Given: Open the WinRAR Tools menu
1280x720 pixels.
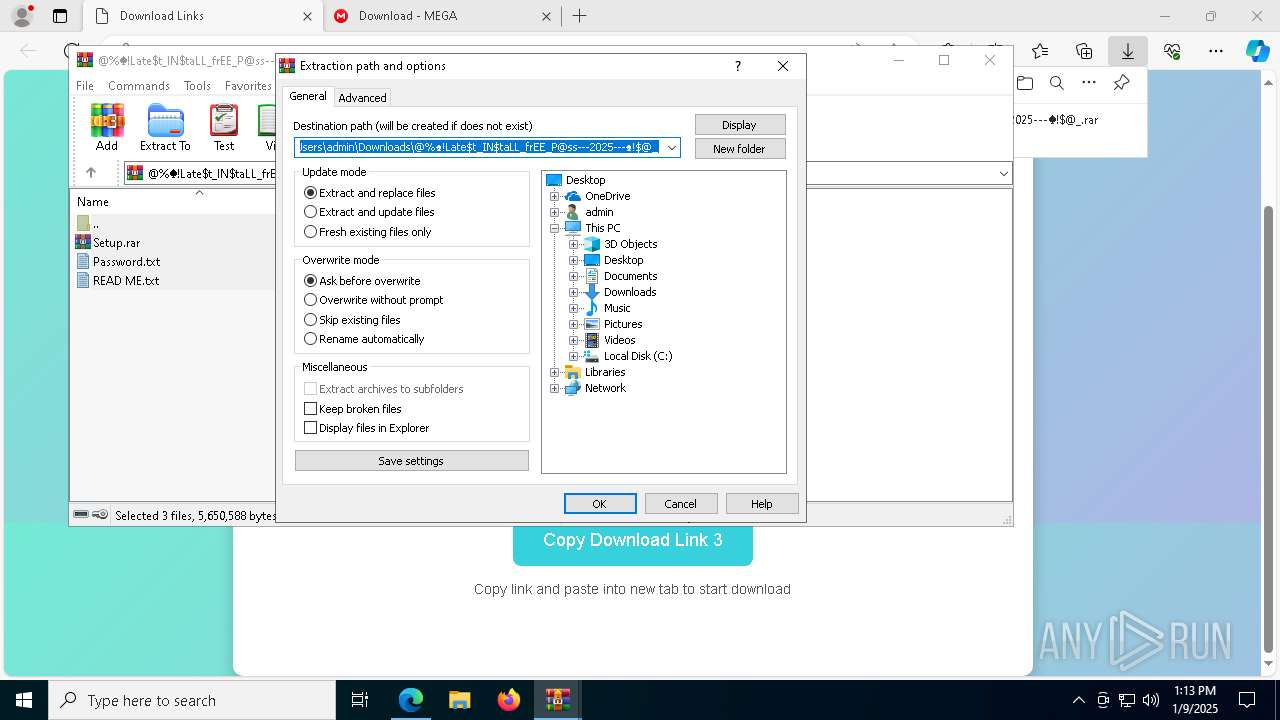Looking at the screenshot, I should pos(197,86).
